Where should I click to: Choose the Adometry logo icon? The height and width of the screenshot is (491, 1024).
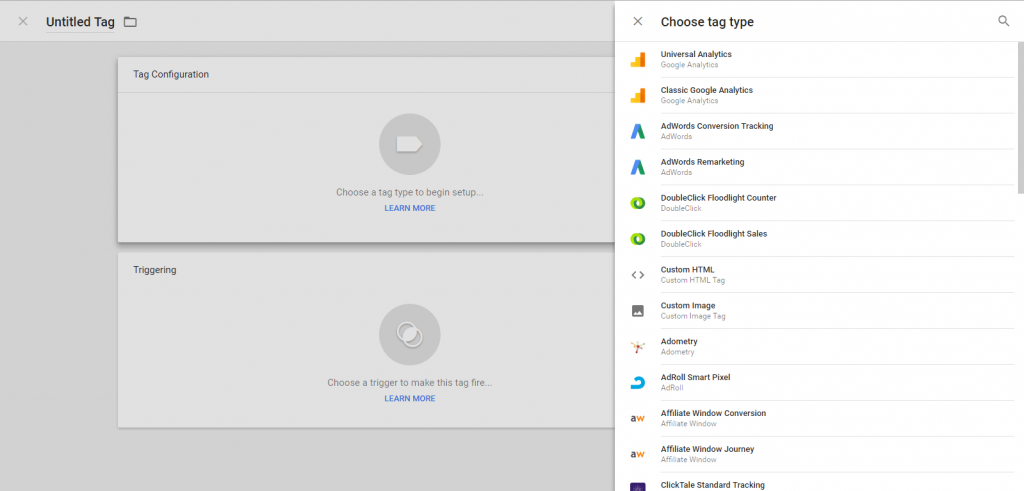(637, 347)
